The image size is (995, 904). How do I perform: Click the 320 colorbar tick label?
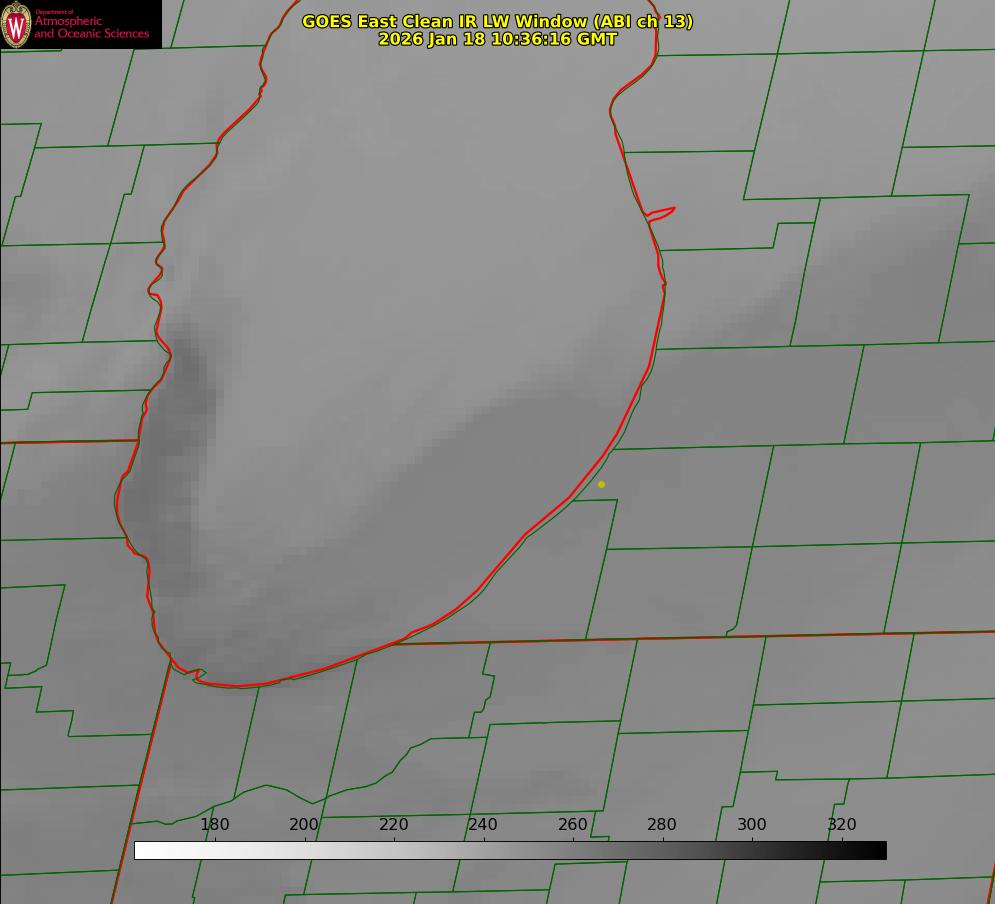click(x=842, y=825)
